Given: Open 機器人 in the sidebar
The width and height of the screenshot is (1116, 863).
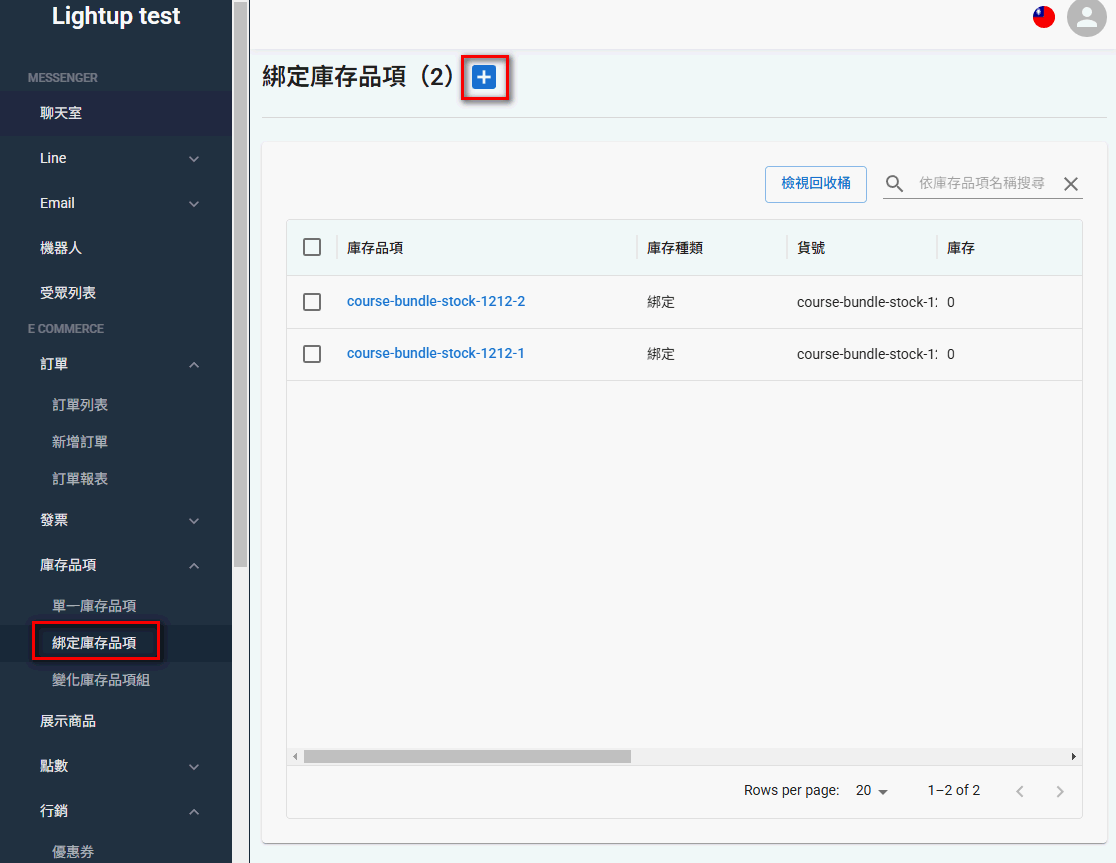Looking at the screenshot, I should 116,248.
